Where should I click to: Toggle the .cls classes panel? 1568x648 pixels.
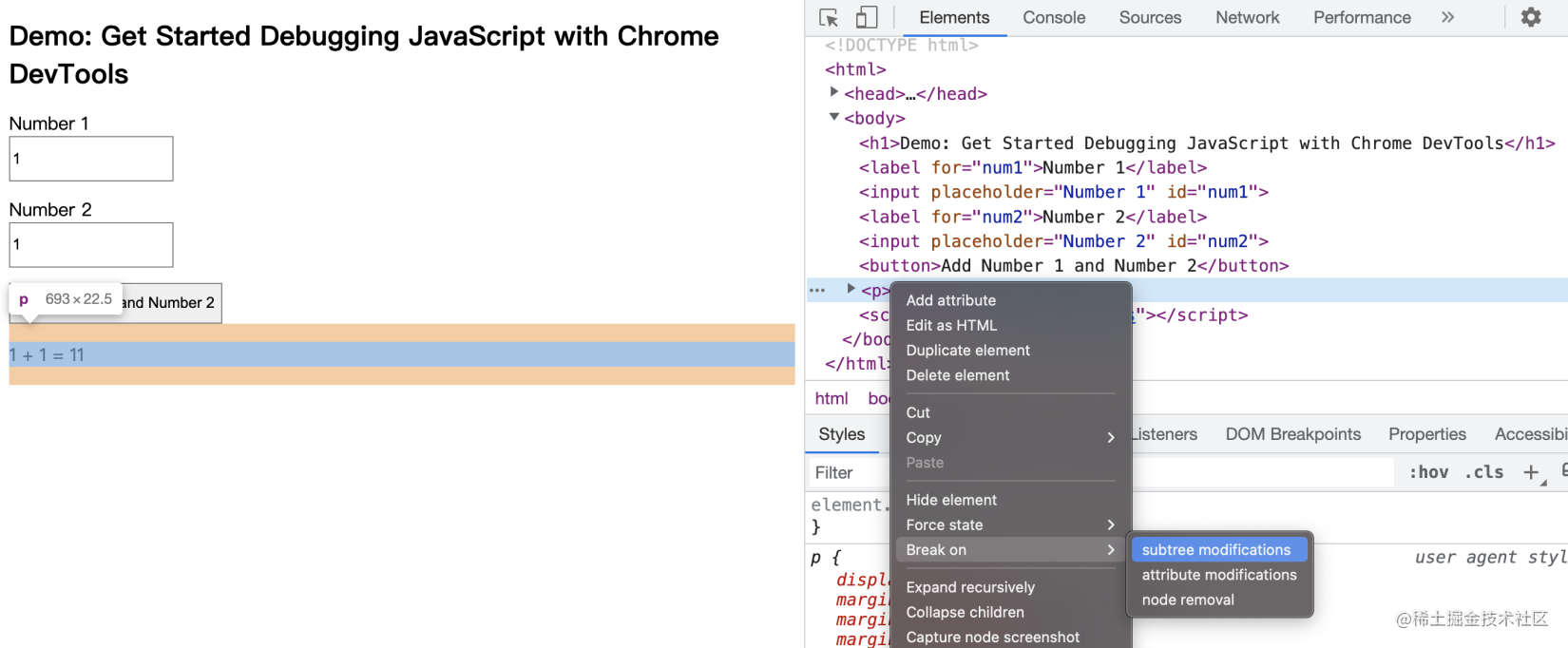coord(1484,472)
